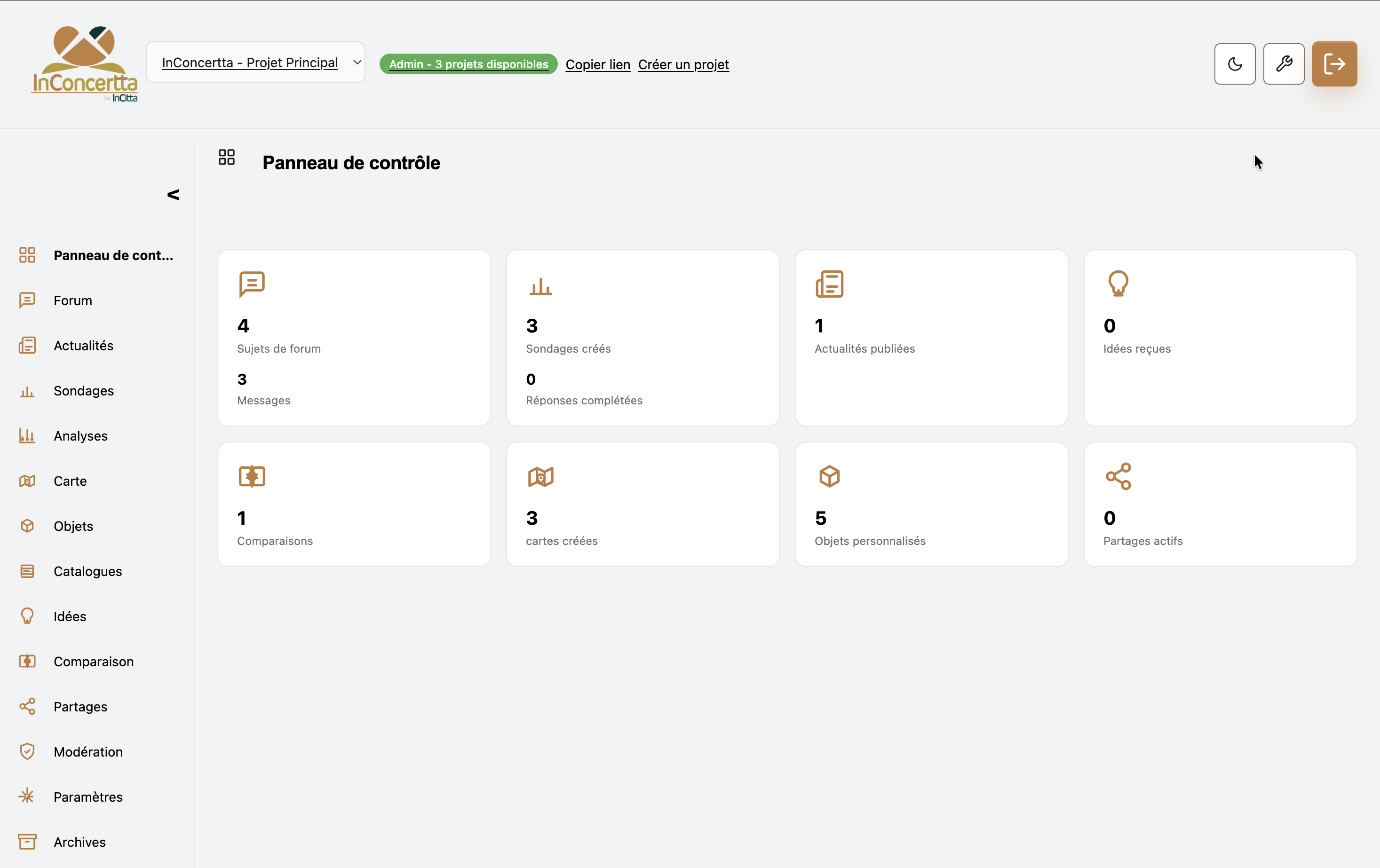Click the Admin - 3 projets disponibles badge

pos(468,63)
